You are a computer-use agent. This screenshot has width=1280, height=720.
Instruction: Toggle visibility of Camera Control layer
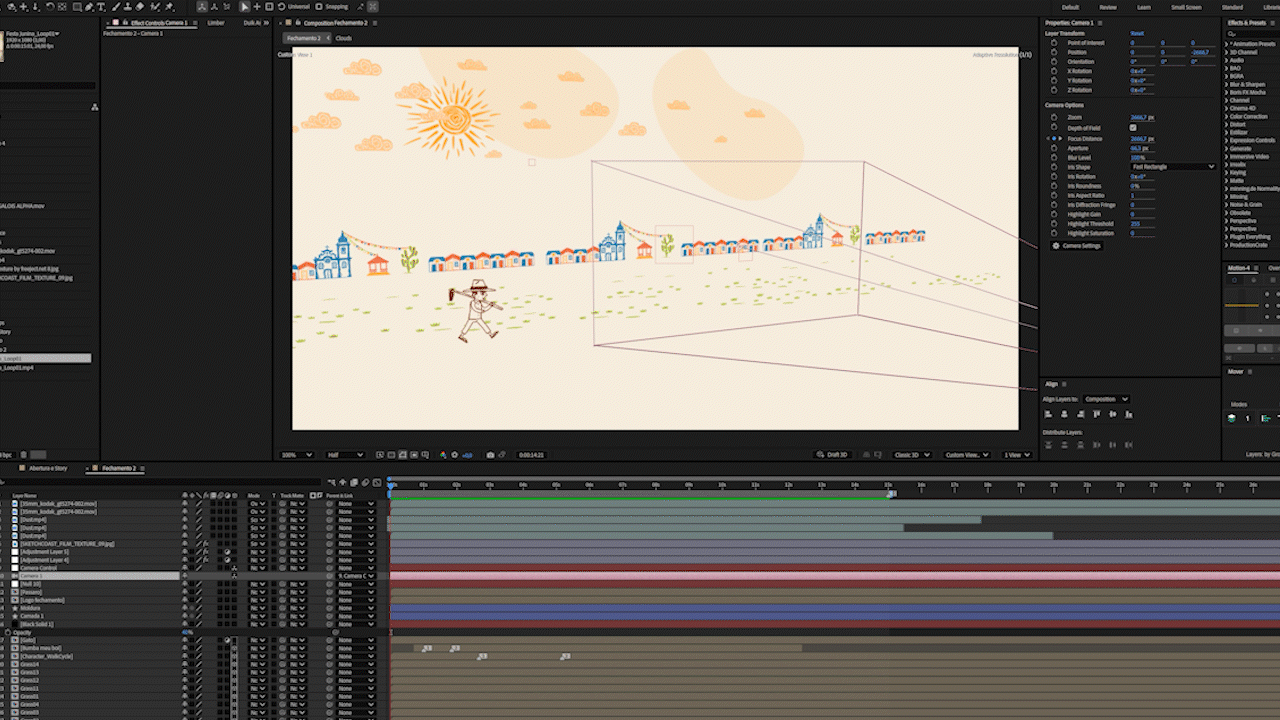185,568
